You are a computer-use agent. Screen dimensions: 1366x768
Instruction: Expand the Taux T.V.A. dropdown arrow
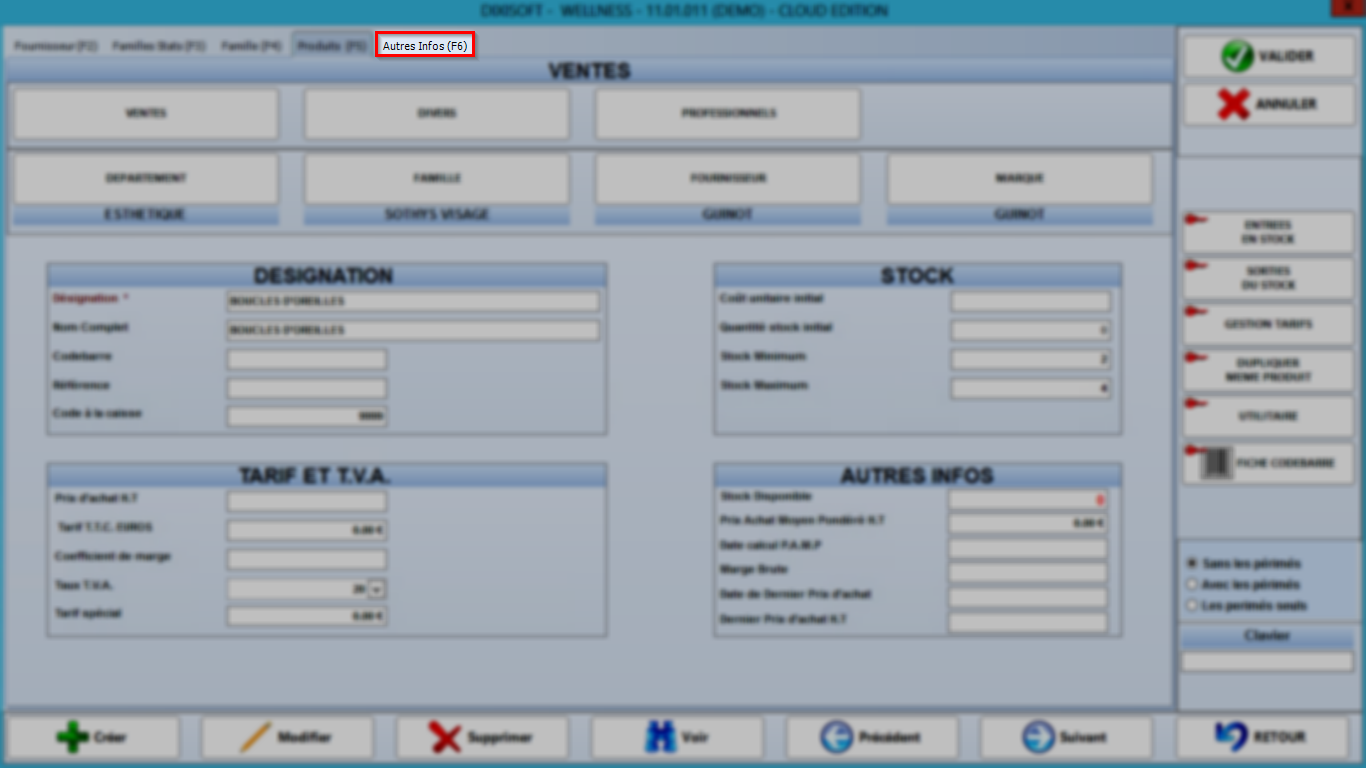point(376,590)
